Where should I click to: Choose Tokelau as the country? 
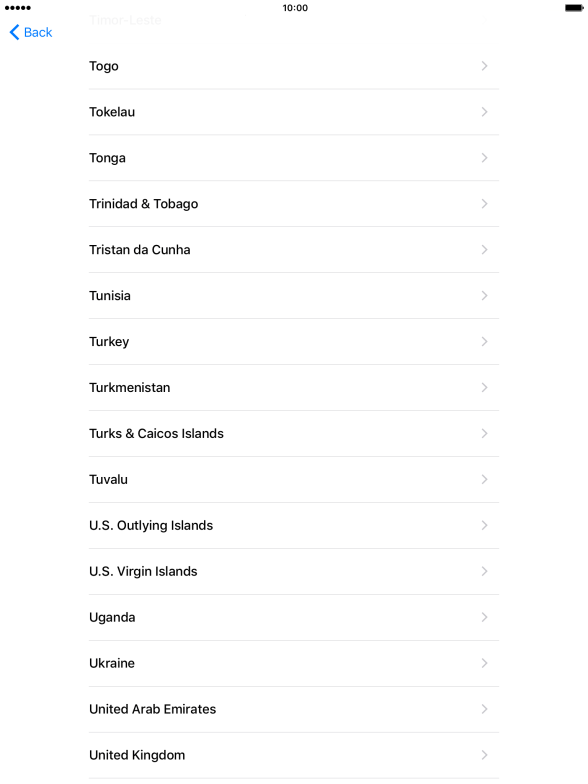point(294,112)
